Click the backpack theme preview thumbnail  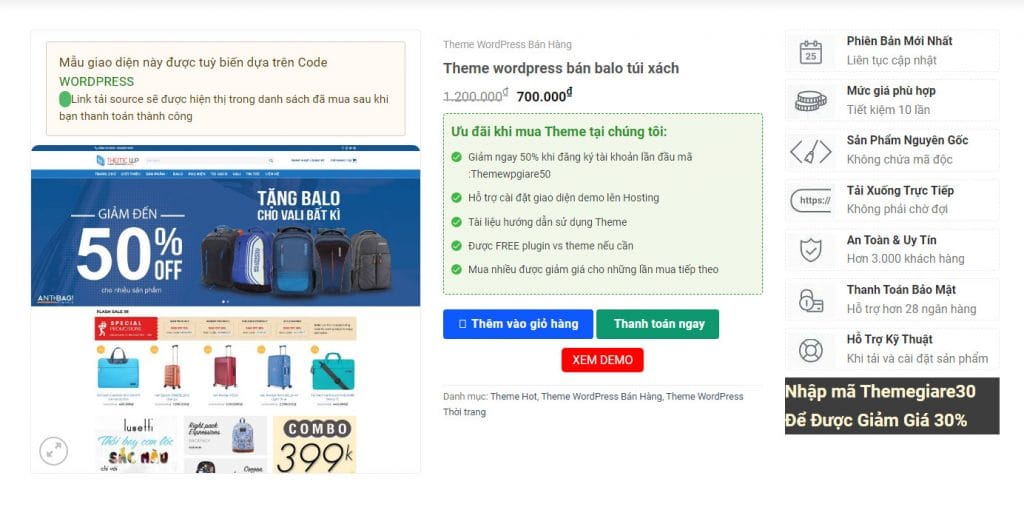(226, 308)
